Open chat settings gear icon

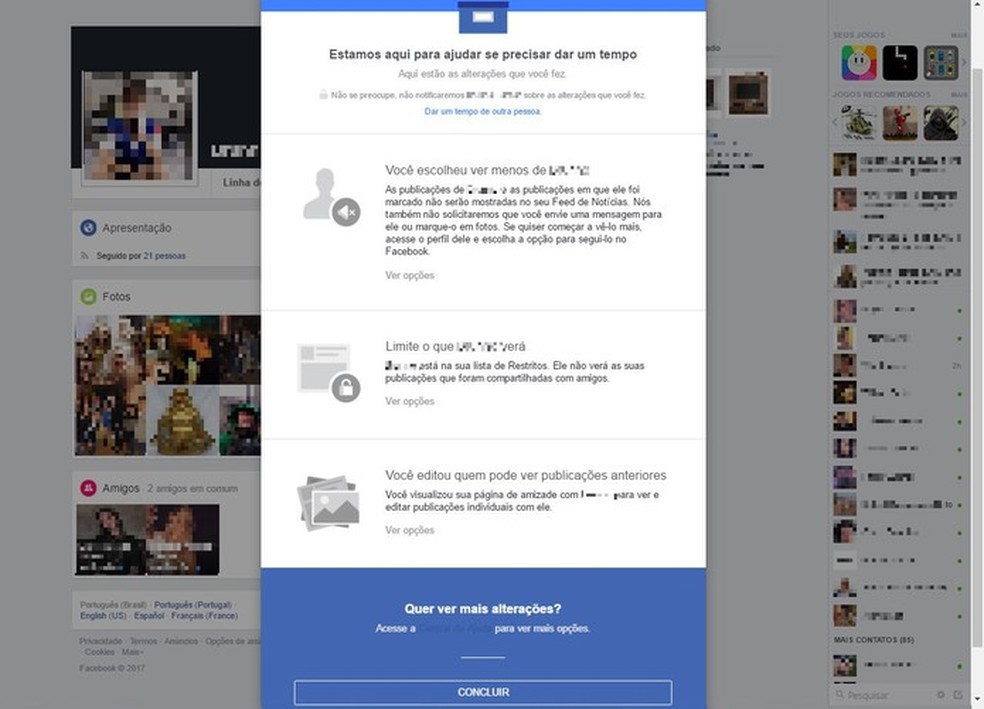point(941,695)
